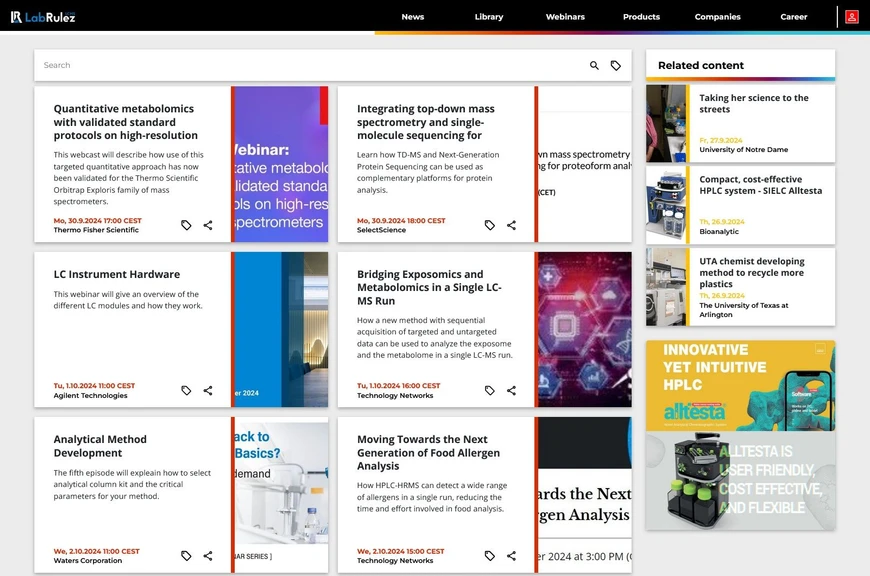Click the LabRulez logo
The width and height of the screenshot is (870, 576).
click(43, 17)
